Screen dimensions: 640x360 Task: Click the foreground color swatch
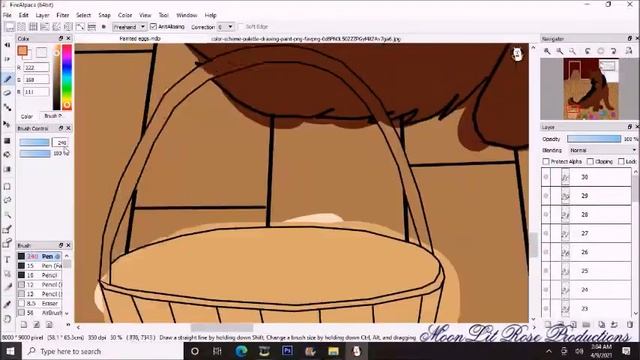[x=22, y=51]
